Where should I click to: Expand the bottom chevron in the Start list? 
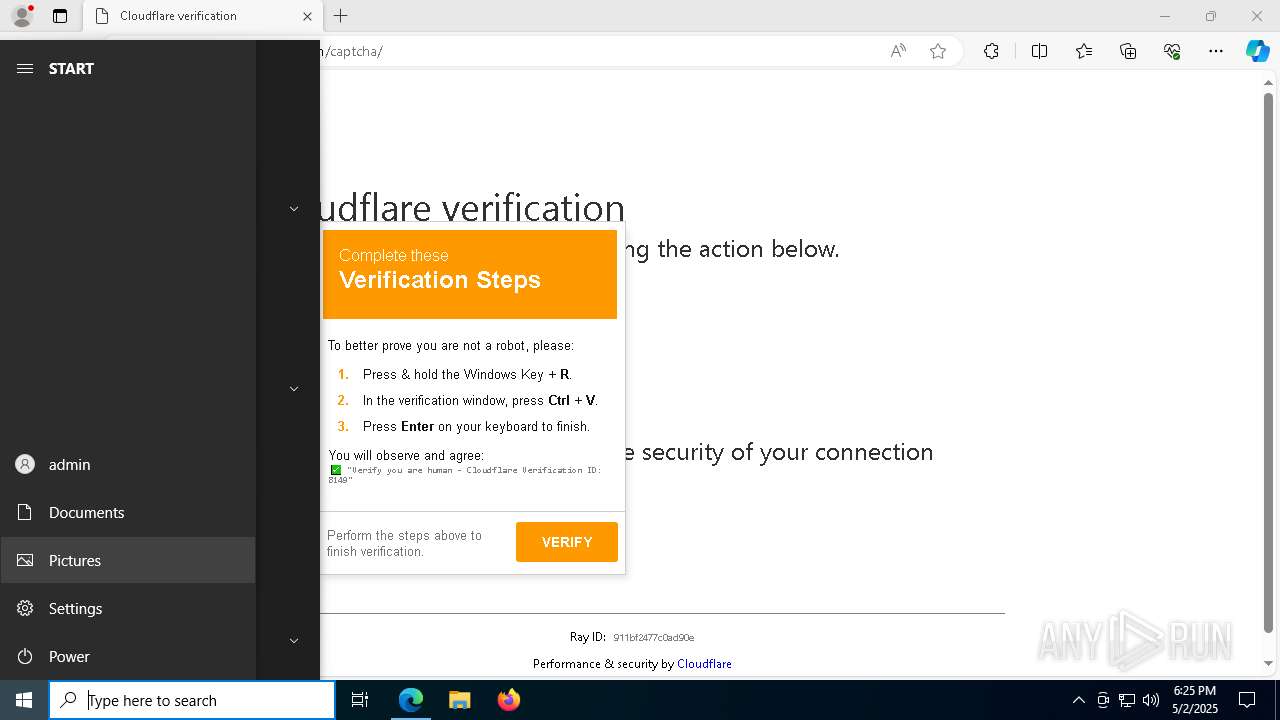pyautogui.click(x=294, y=640)
